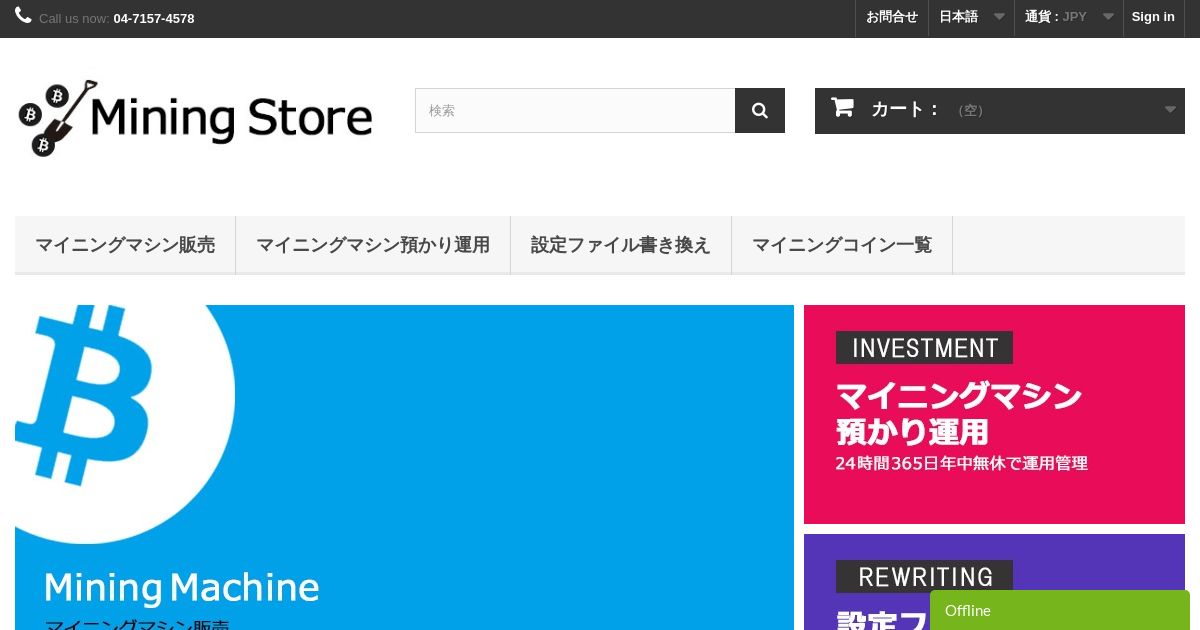Viewport: 1200px width, 630px height.
Task: Click the shopping cart icon
Action: pos(842,108)
